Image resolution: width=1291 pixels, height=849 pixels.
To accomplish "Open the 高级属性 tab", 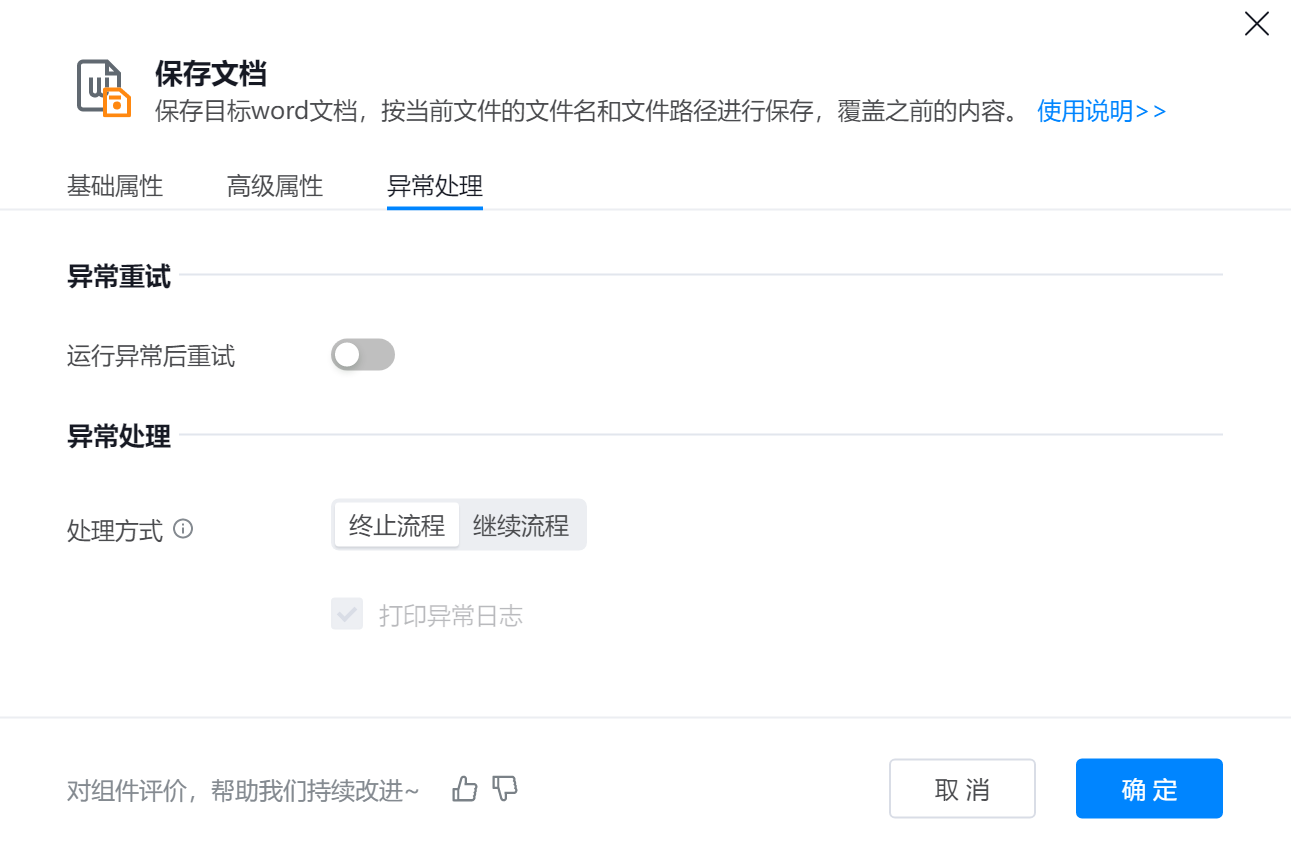I will pos(275,186).
